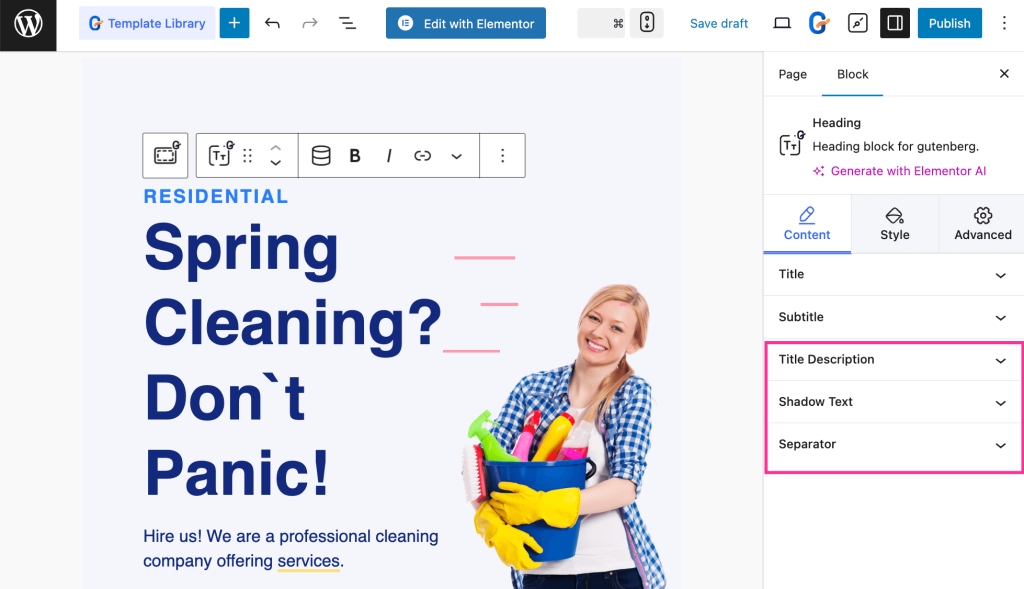Open the Page tab in sidebar
Screen dimensions: 1024x589
792,74
